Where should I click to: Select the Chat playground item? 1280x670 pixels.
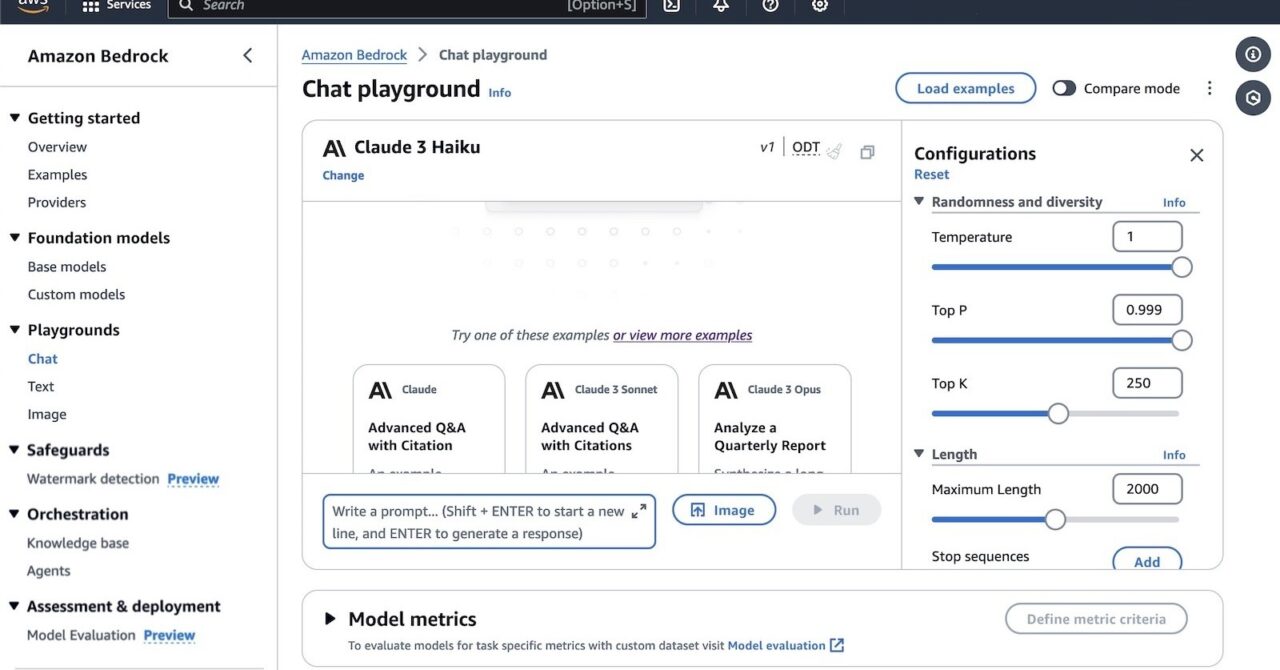43,359
